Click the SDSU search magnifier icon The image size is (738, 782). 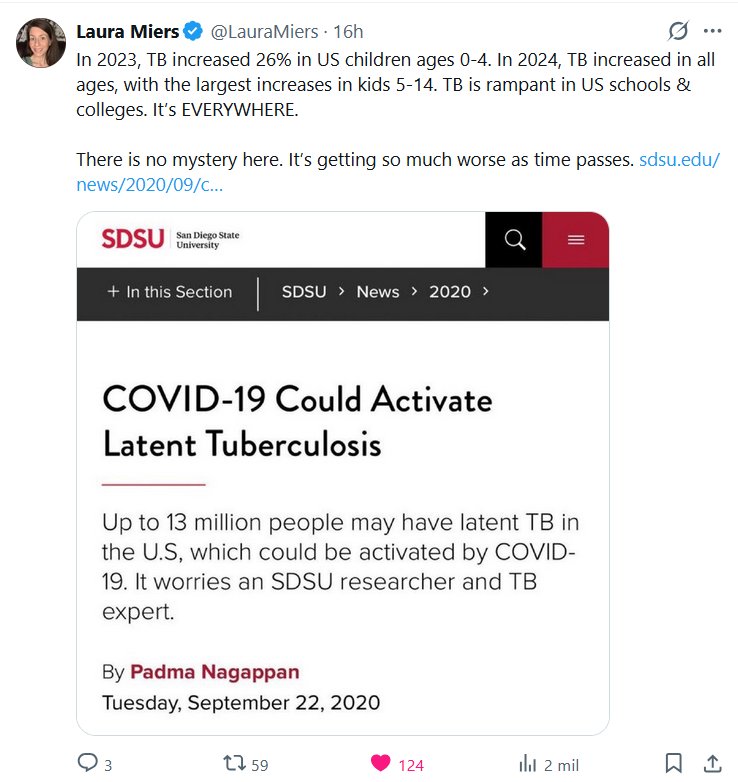[514, 240]
